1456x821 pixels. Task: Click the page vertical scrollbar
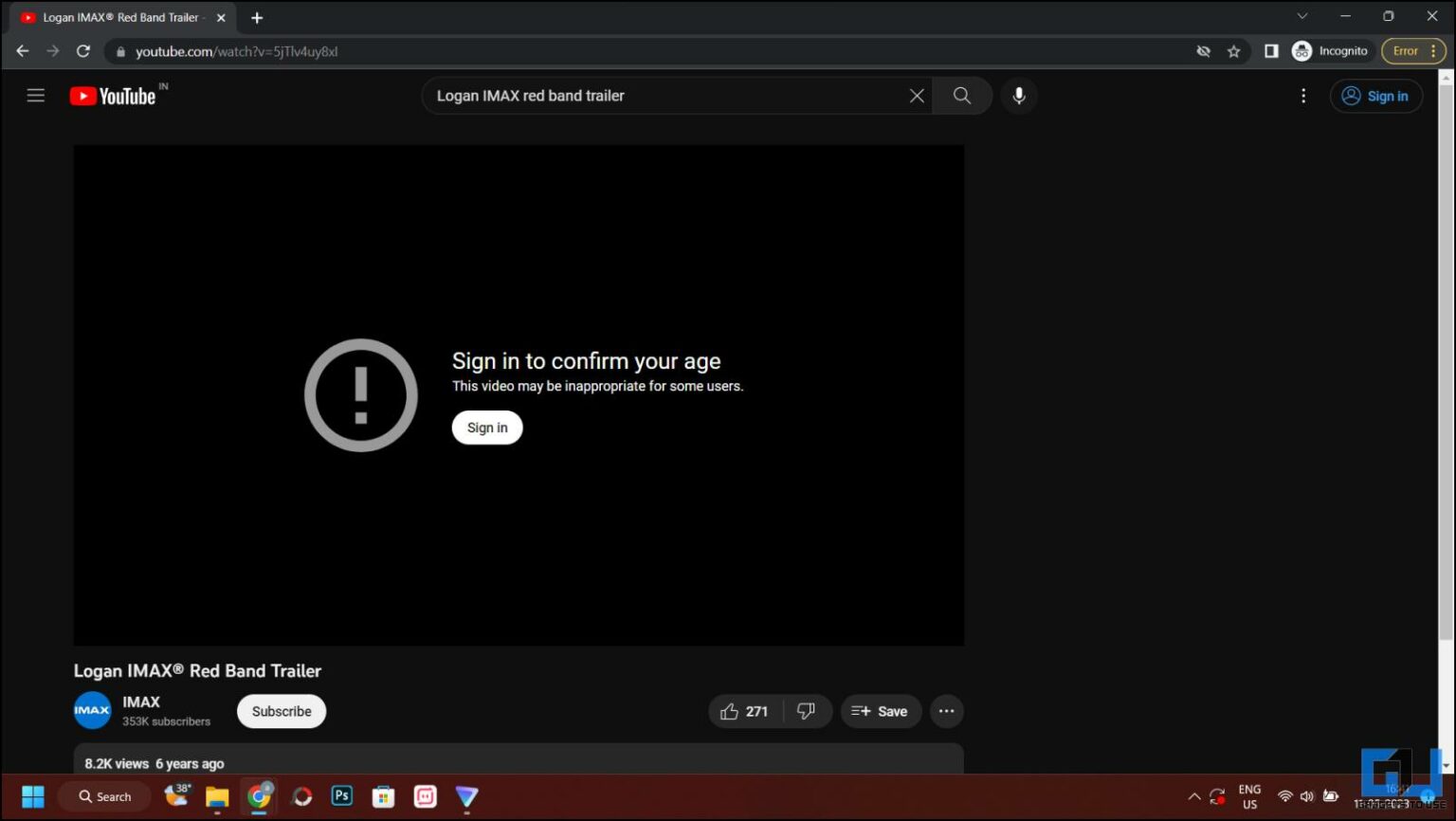[1446, 360]
